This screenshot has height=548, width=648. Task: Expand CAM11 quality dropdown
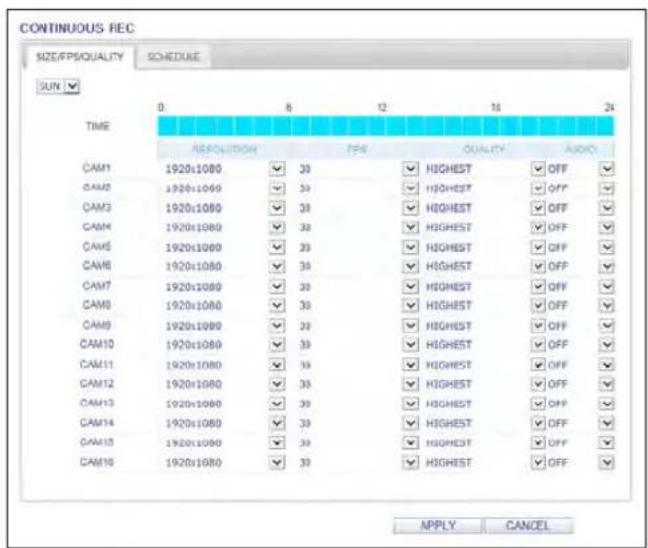[538, 365]
